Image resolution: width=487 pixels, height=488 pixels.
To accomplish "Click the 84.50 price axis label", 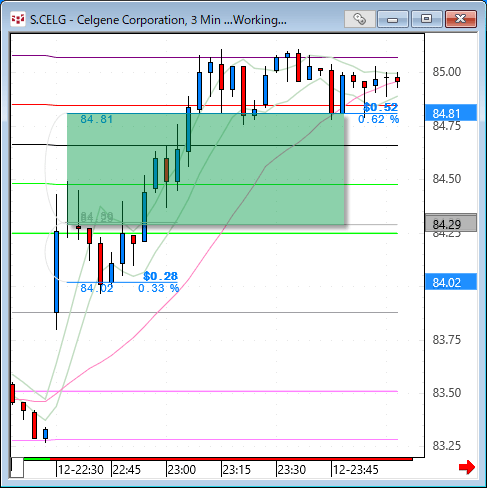I will tap(447, 179).
